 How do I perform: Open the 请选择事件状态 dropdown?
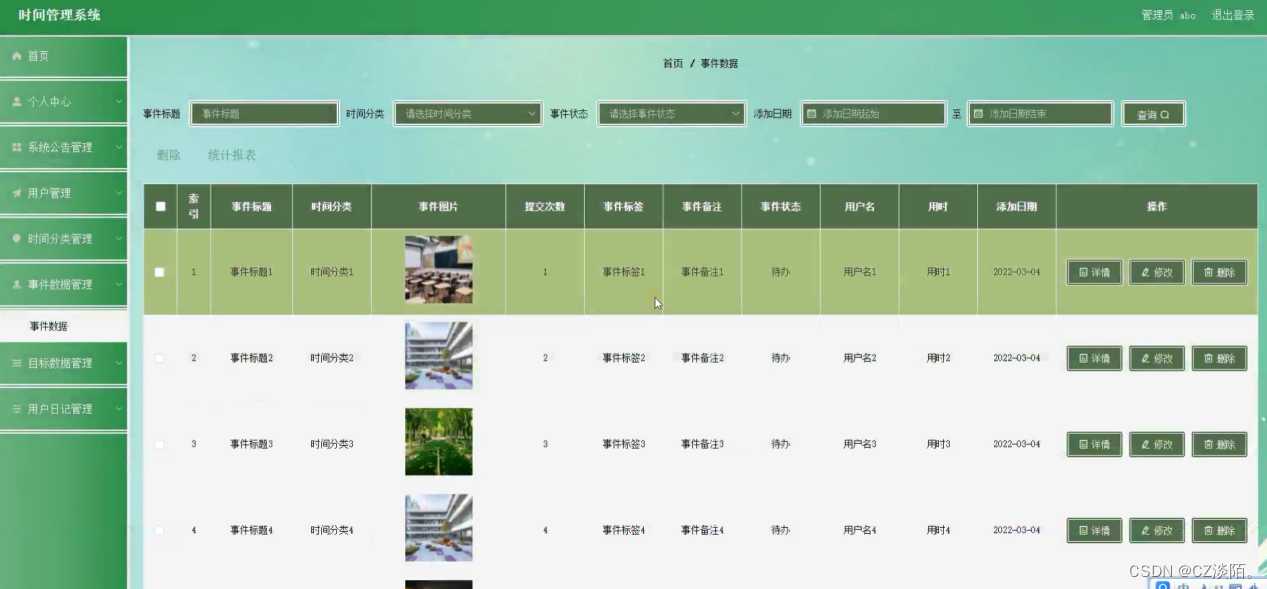(672, 114)
